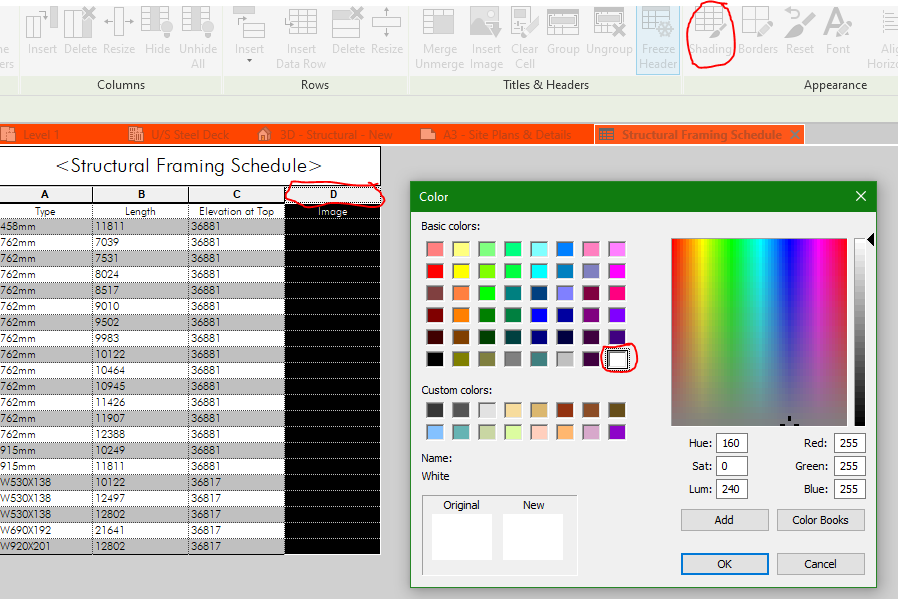Pick the white basic color swatch
Image resolution: width=898 pixels, height=599 pixels.
pyautogui.click(x=617, y=359)
